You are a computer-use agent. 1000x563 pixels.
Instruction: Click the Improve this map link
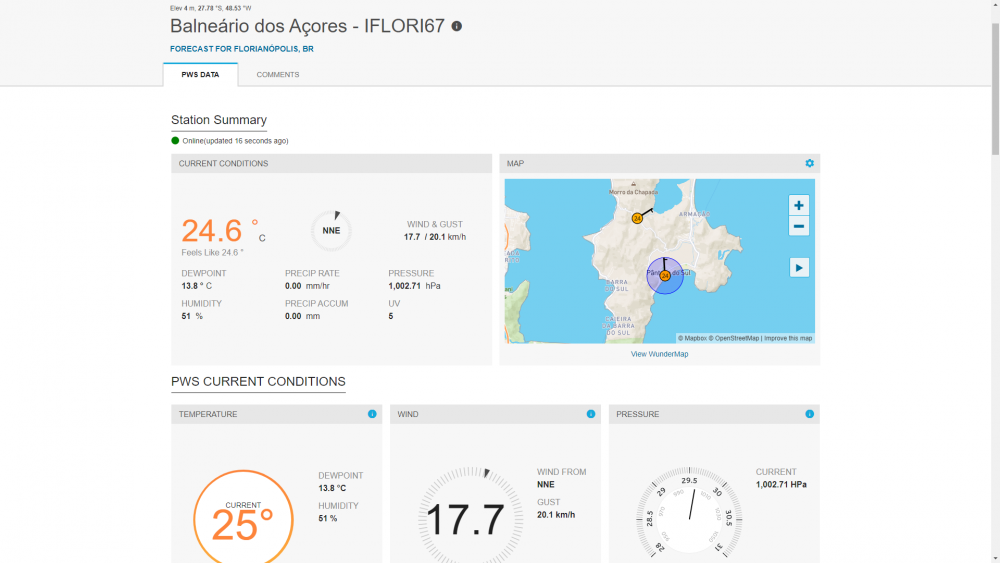tap(788, 338)
